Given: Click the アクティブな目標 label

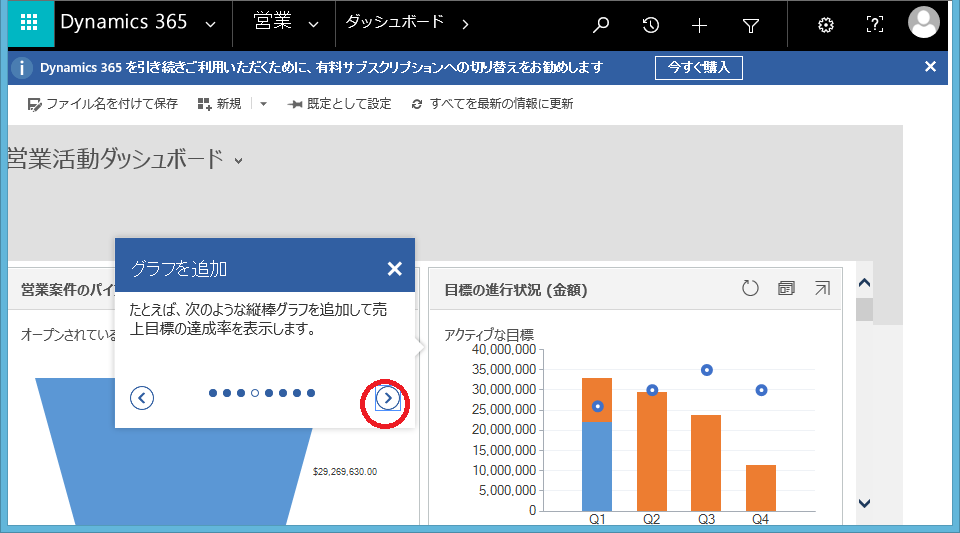Looking at the screenshot, I should tap(489, 334).
